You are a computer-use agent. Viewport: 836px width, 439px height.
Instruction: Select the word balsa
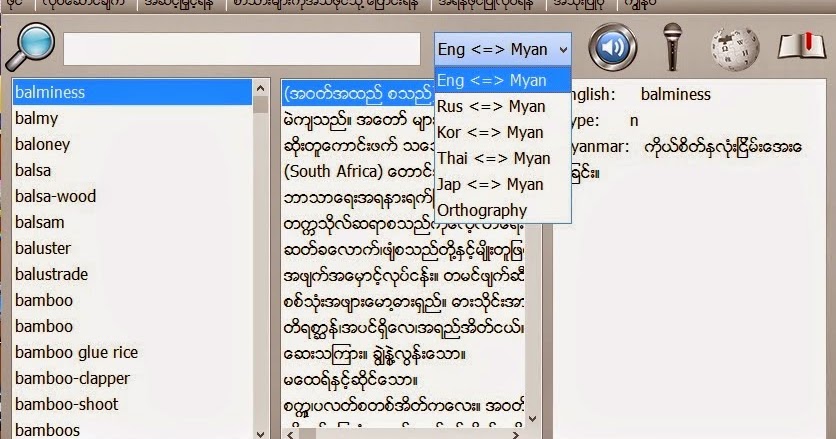click(132, 171)
